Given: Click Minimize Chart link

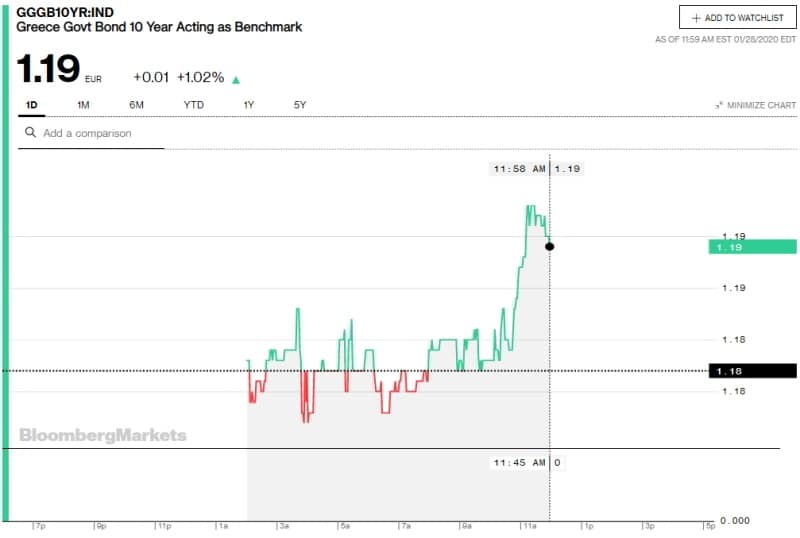Looking at the screenshot, I should pyautogui.click(x=756, y=105).
